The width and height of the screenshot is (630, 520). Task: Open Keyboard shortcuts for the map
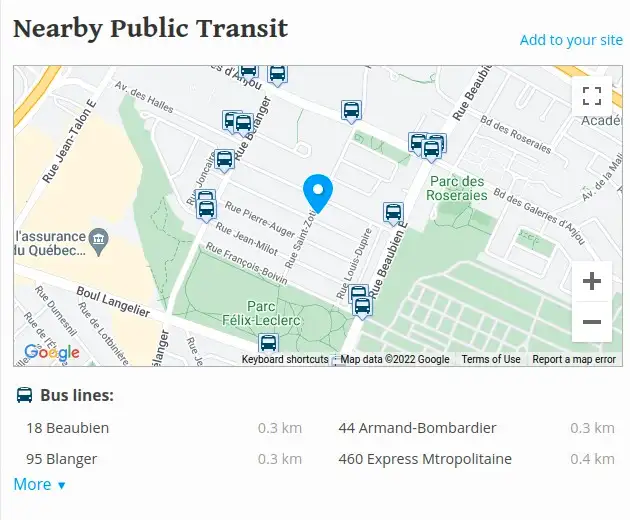click(285, 359)
